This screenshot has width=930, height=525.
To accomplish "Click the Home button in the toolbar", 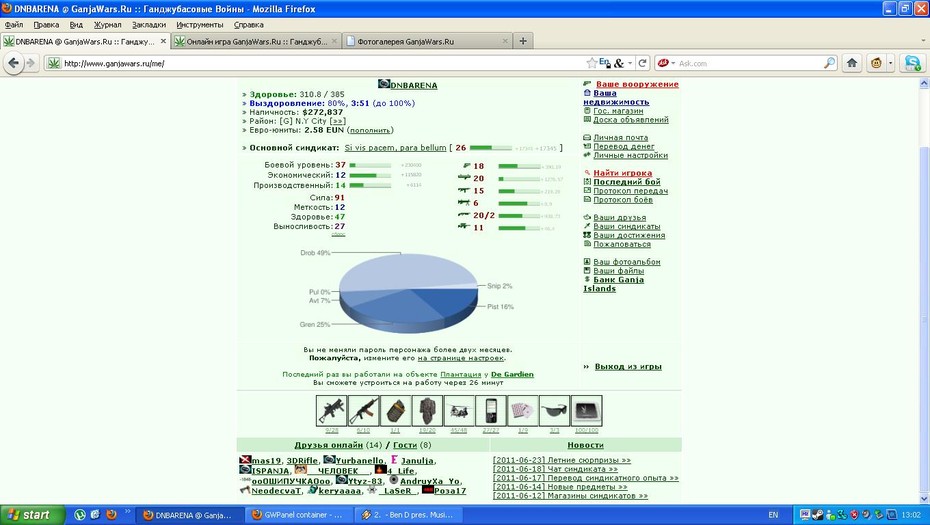I will [x=852, y=63].
